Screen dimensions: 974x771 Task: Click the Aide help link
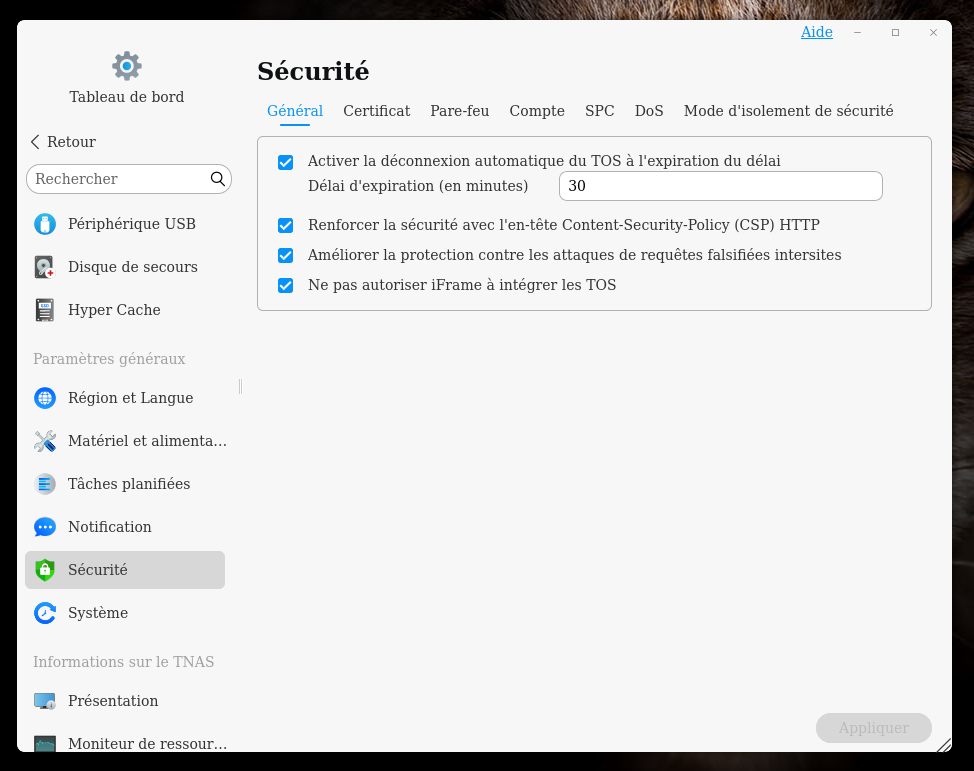tap(816, 32)
